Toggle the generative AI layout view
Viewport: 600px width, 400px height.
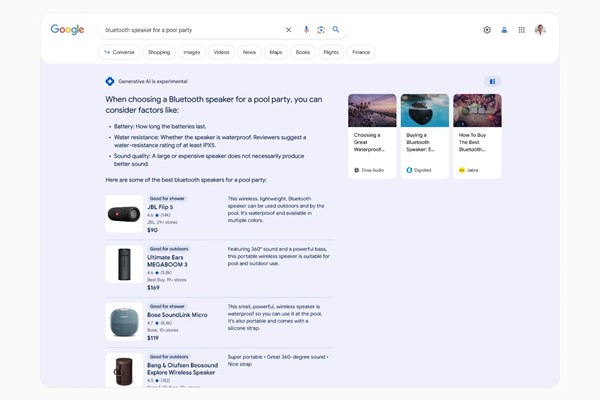[x=490, y=81]
